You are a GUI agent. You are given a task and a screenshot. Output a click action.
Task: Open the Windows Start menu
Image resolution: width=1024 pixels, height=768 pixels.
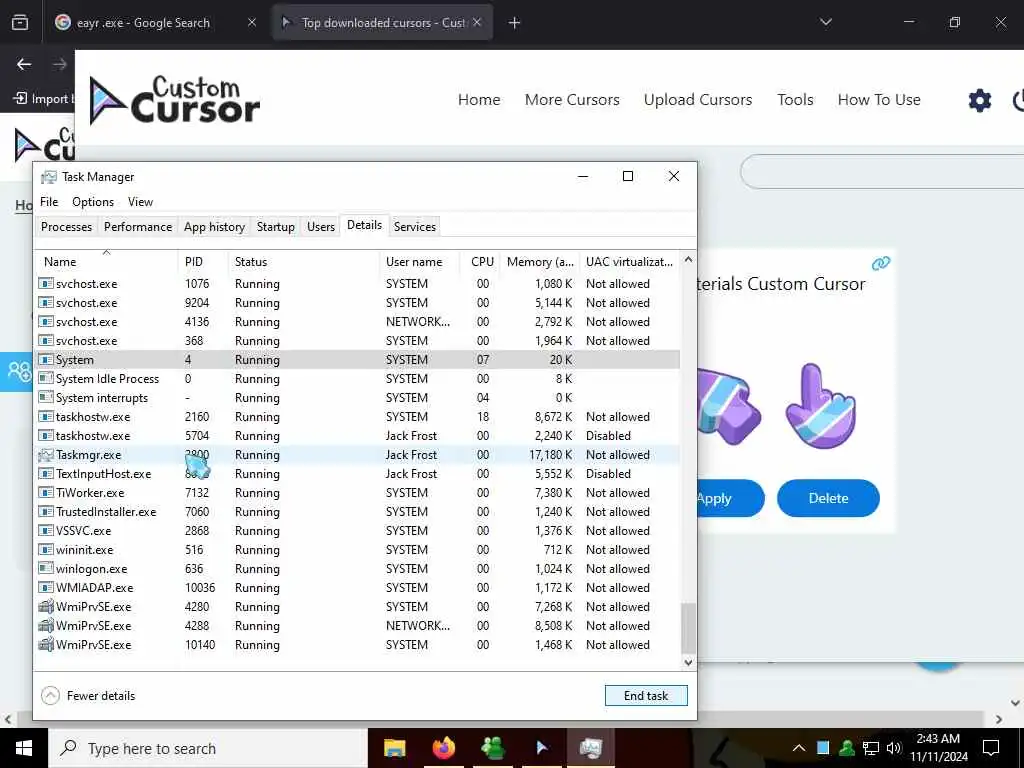[24, 748]
